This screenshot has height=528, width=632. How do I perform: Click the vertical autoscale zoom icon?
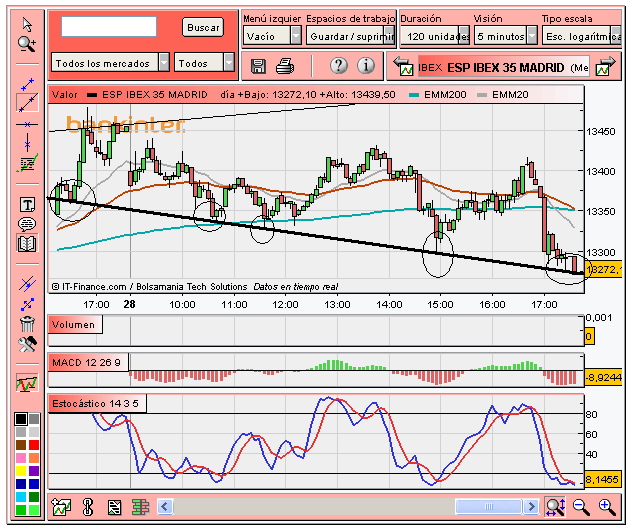(x=555, y=507)
